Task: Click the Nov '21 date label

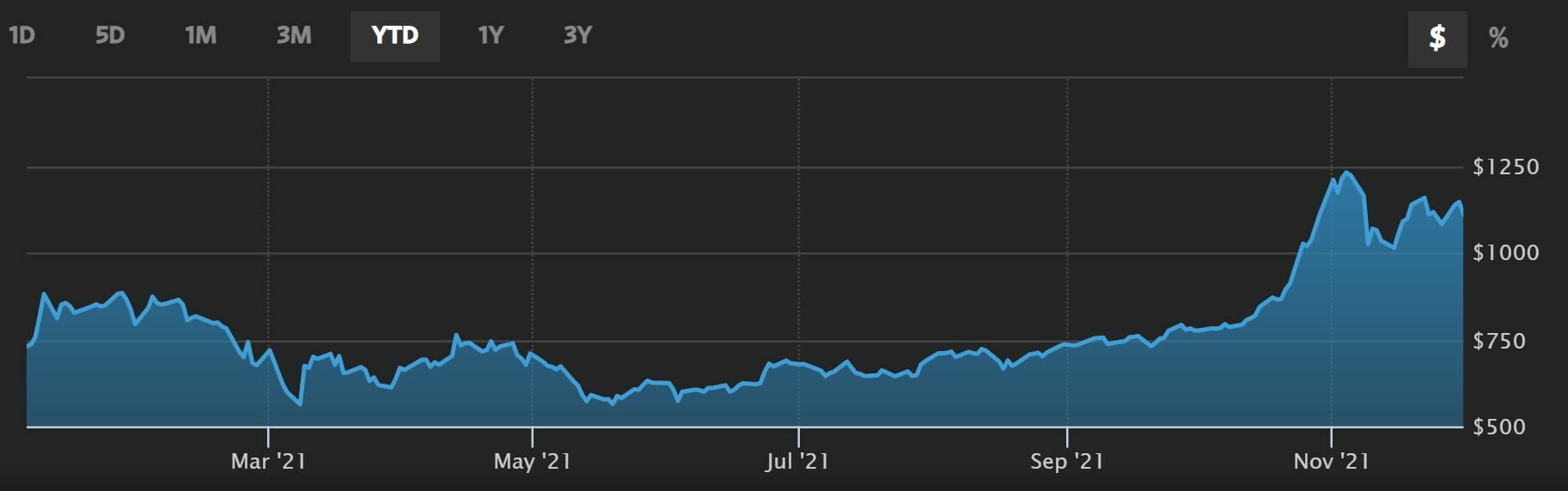Action: [x=1331, y=462]
